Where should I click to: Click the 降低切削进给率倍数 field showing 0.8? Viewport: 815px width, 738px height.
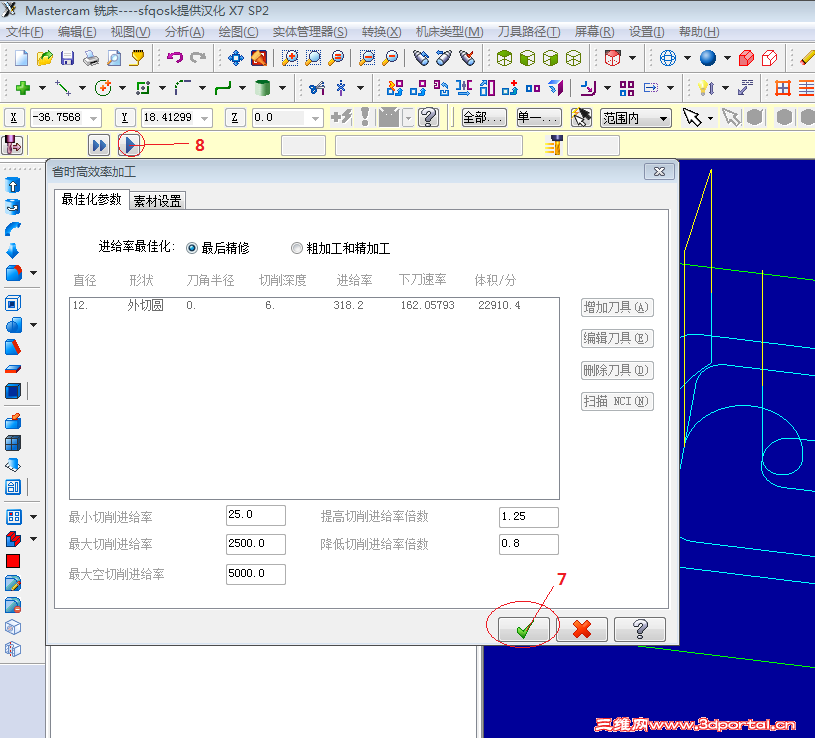pos(529,544)
